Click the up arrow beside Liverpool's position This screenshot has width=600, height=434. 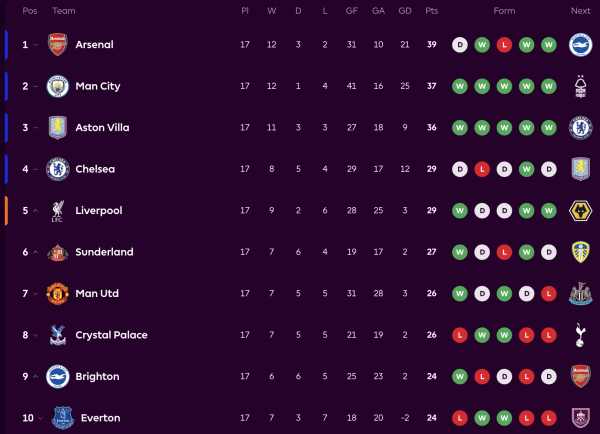(37, 211)
